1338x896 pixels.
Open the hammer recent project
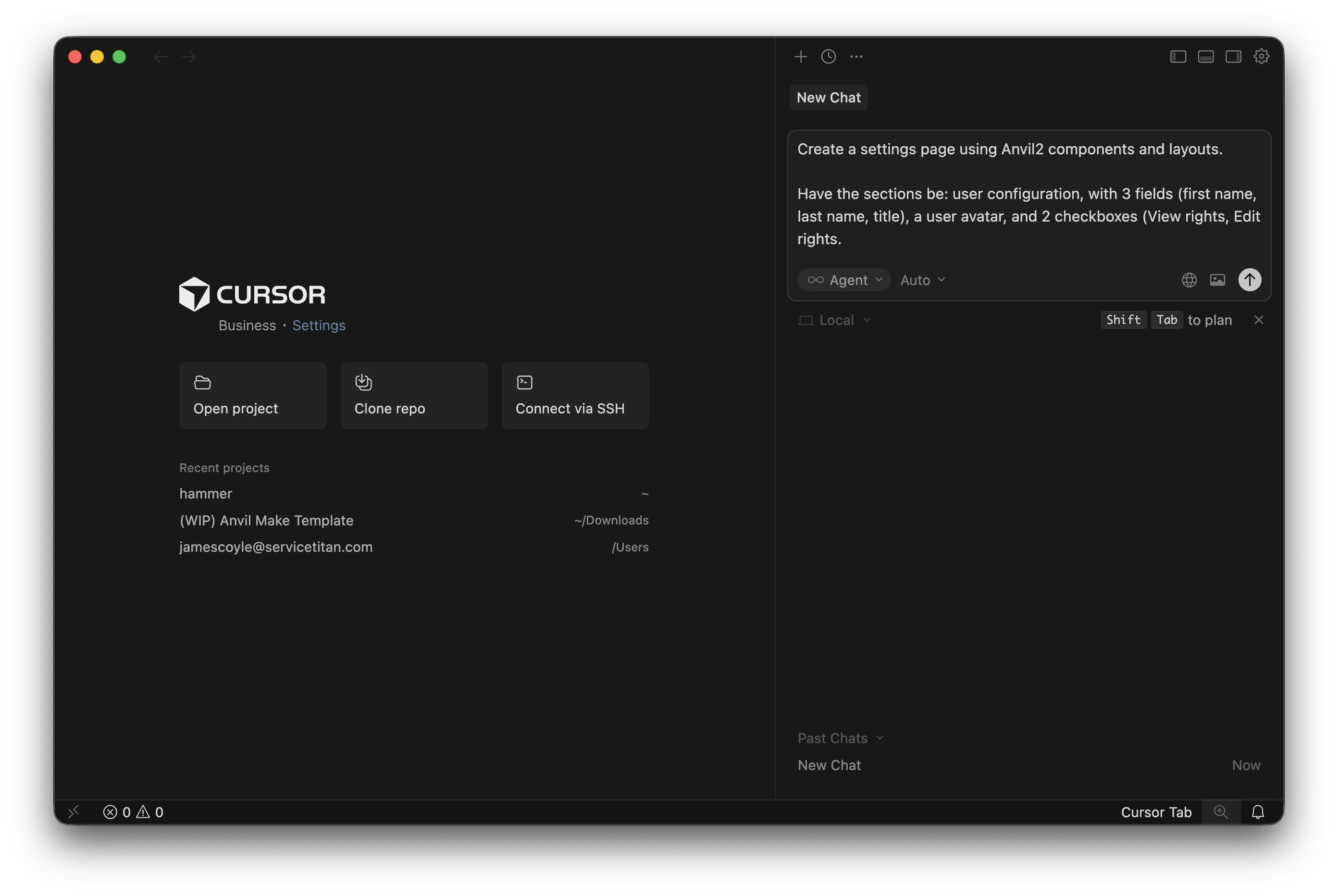pyautogui.click(x=414, y=494)
